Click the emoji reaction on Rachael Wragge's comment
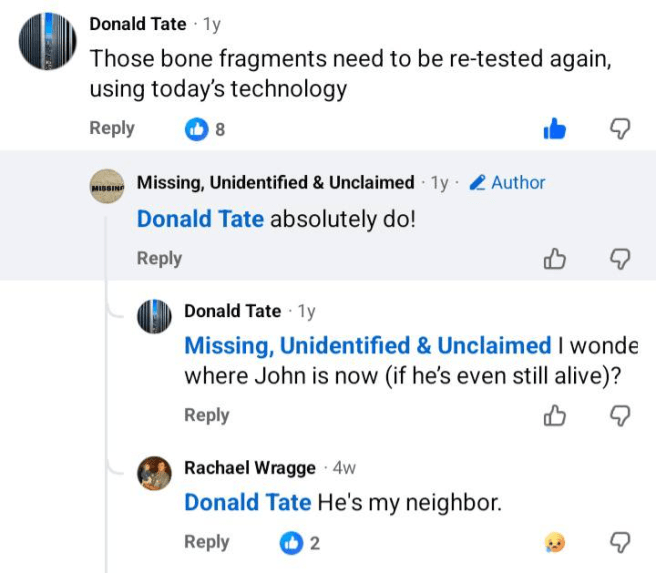Image resolution: width=656 pixels, height=573 pixels. (555, 543)
